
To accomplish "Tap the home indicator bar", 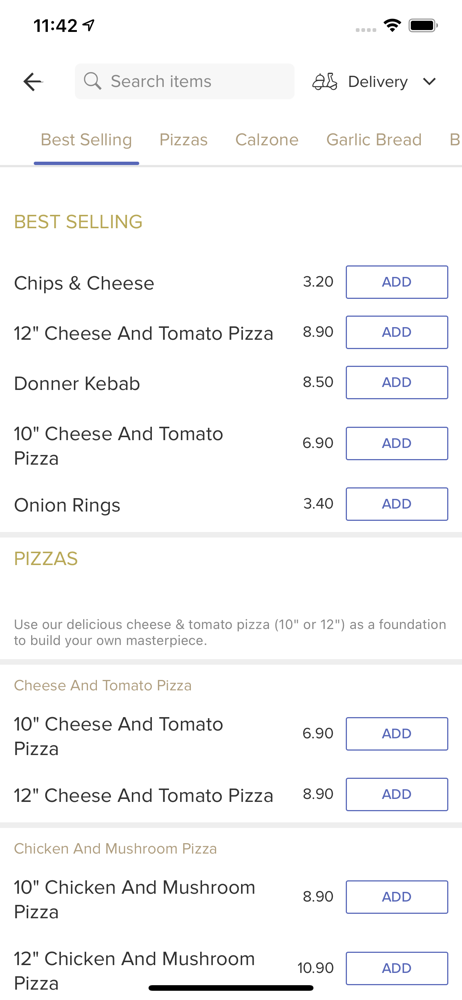I will 231,988.
